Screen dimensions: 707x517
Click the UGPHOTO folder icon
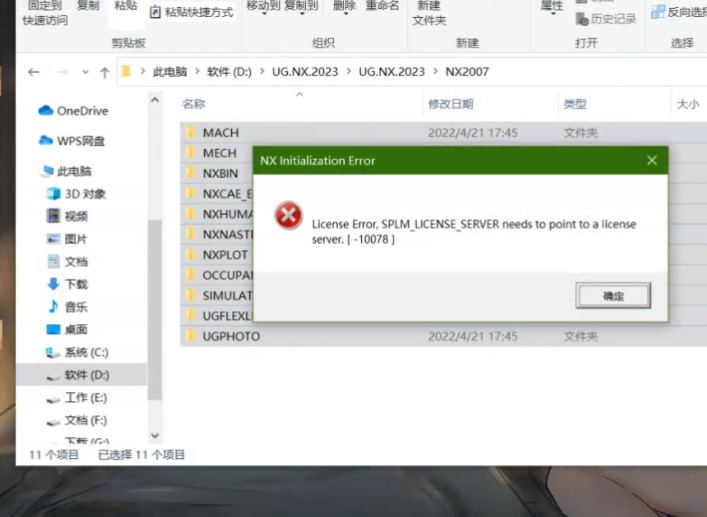191,336
